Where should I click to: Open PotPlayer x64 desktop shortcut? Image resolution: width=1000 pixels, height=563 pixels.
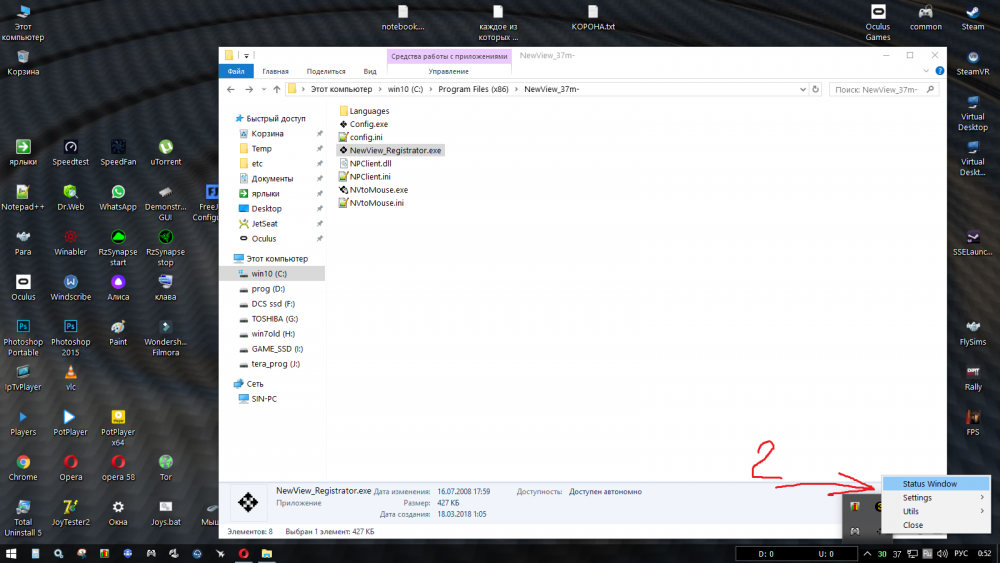coord(118,427)
